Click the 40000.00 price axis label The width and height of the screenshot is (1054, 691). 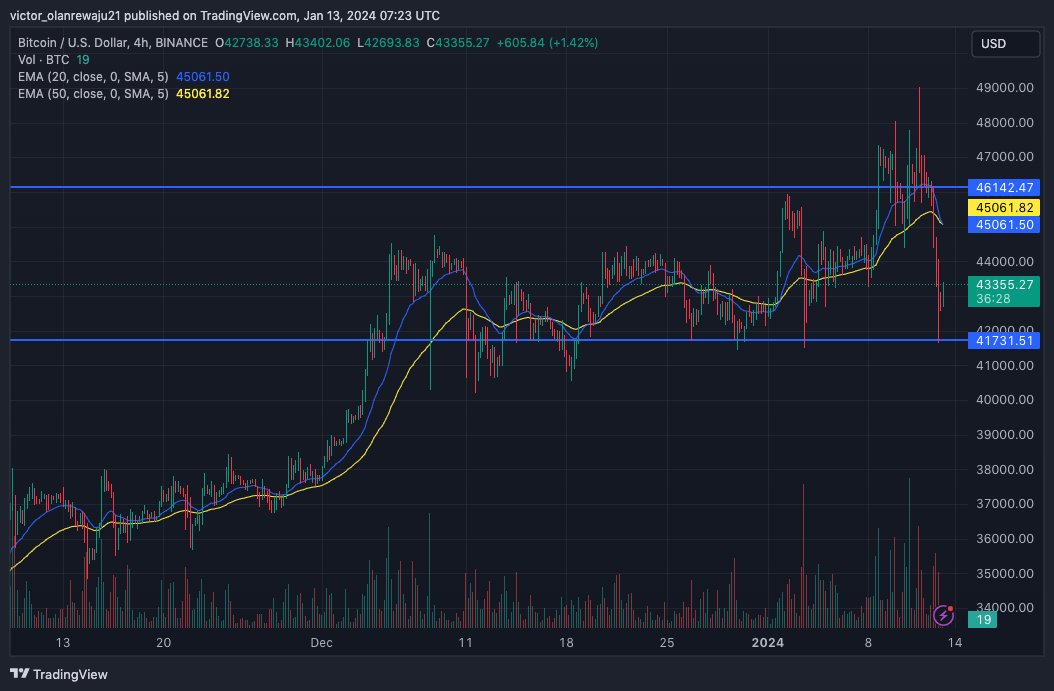pos(1005,399)
